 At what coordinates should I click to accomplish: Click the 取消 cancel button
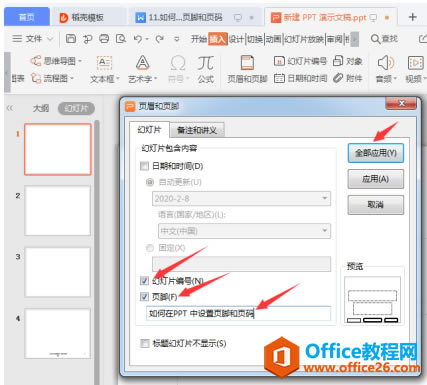[x=376, y=205]
